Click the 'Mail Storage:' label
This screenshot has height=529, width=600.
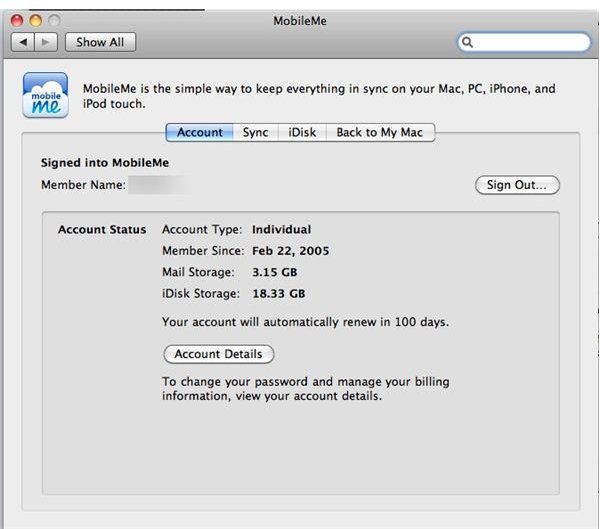pos(198,272)
